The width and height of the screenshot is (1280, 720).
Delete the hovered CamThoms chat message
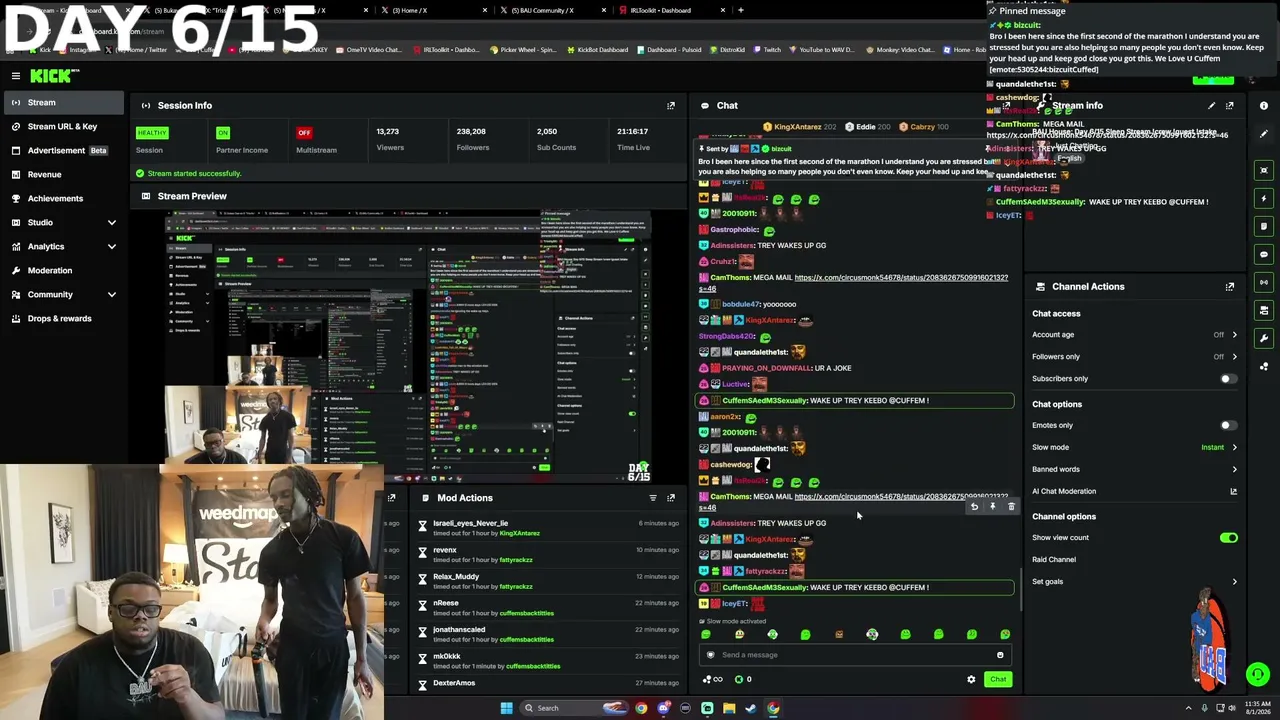click(x=1011, y=507)
